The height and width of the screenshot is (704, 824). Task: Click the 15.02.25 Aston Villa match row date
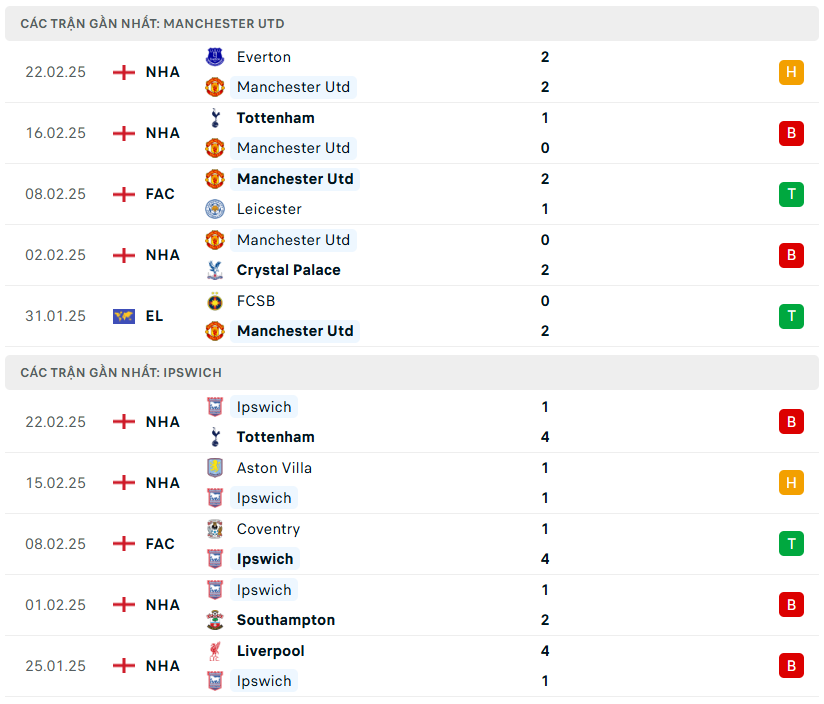(x=56, y=483)
